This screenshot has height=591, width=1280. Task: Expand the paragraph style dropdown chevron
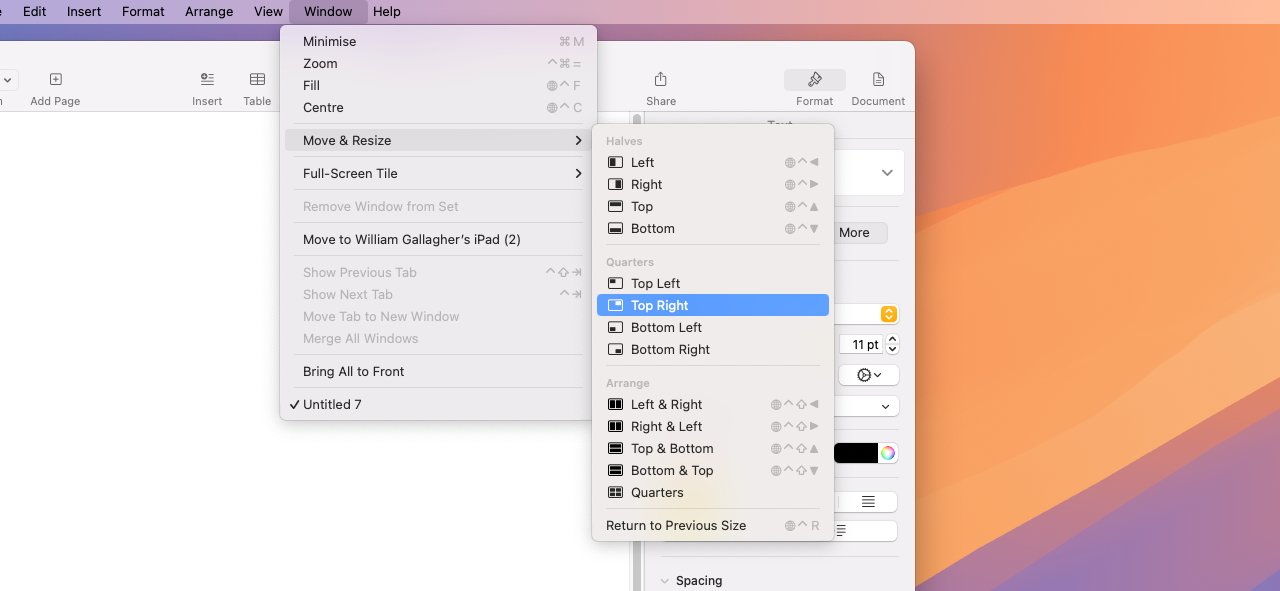[887, 173]
